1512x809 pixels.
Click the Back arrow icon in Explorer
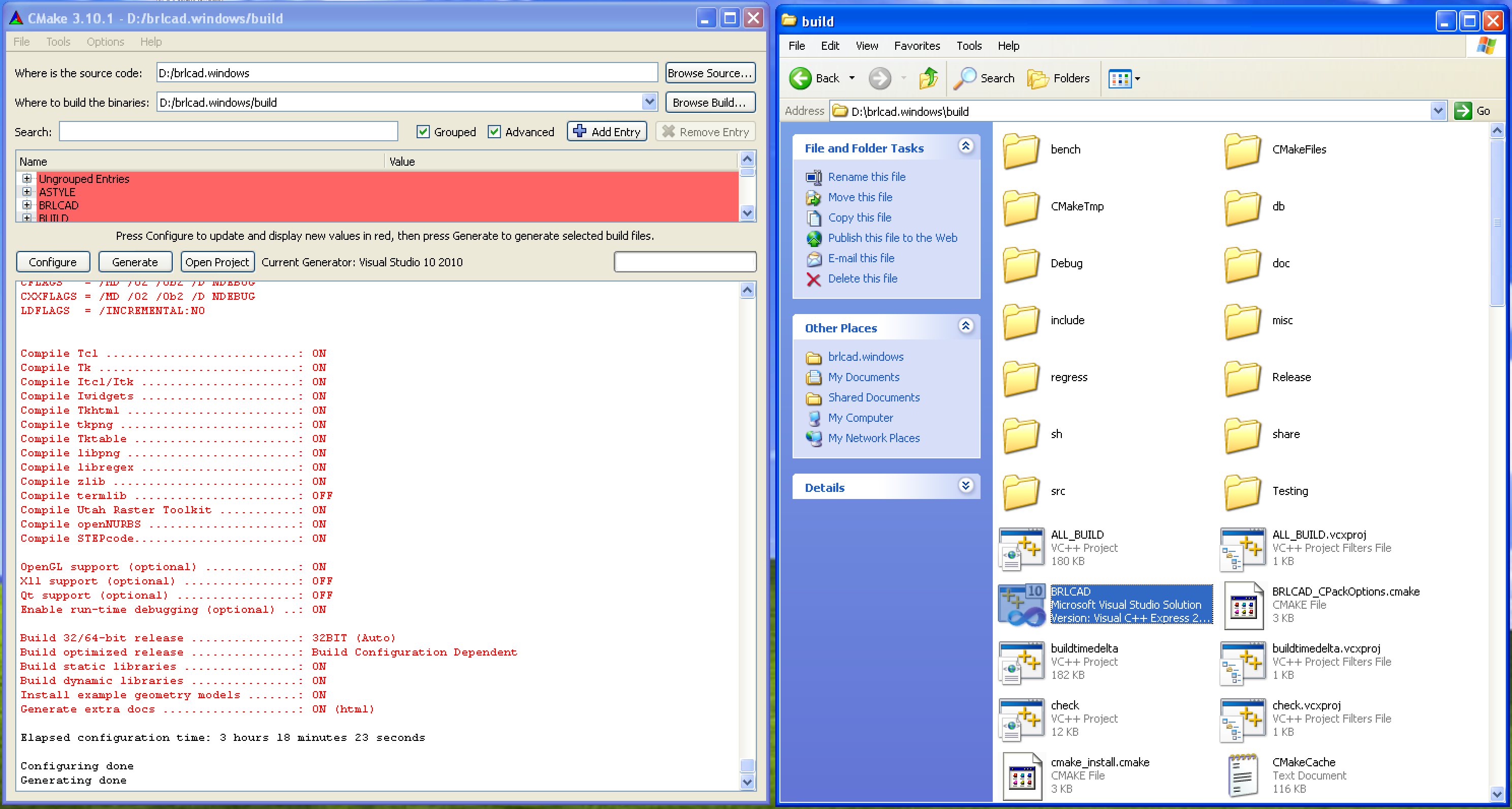tap(799, 78)
